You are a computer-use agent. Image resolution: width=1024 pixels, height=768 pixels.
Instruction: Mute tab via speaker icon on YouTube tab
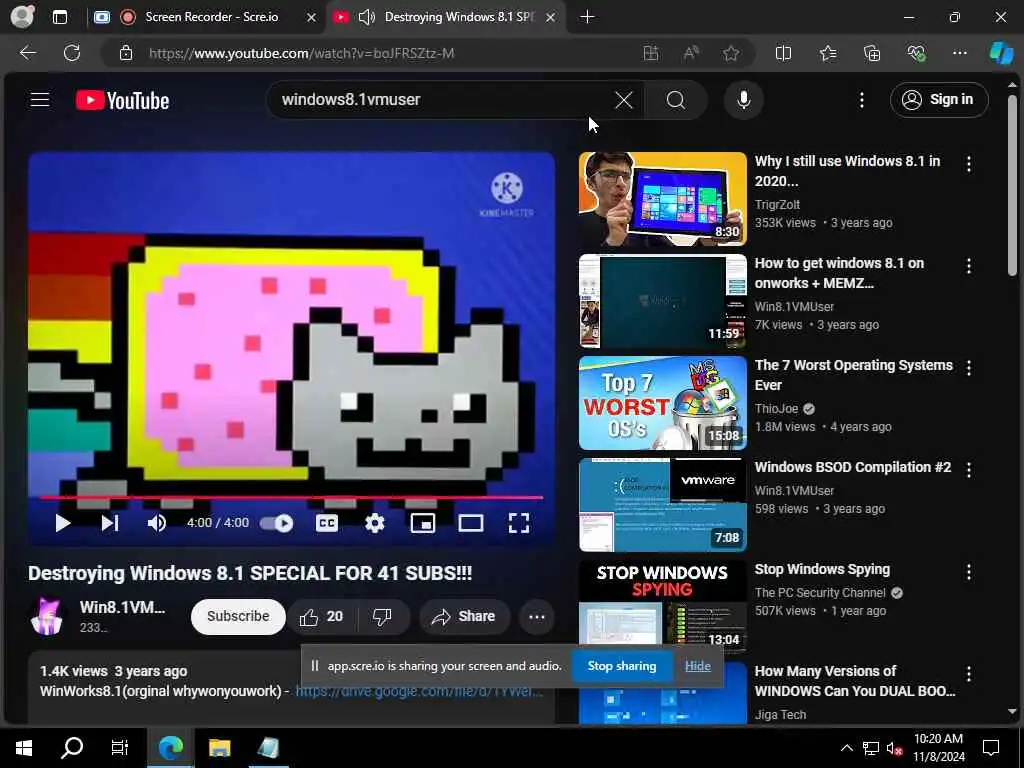click(367, 17)
